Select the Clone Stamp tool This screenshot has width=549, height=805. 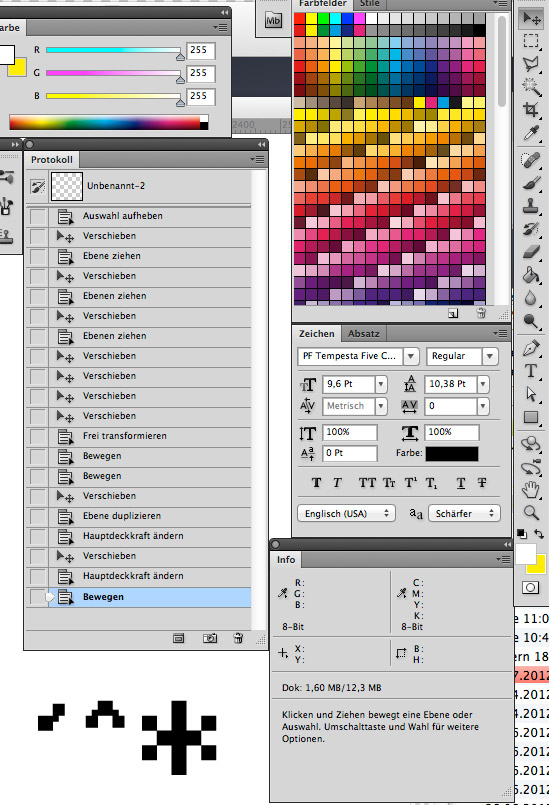531,206
